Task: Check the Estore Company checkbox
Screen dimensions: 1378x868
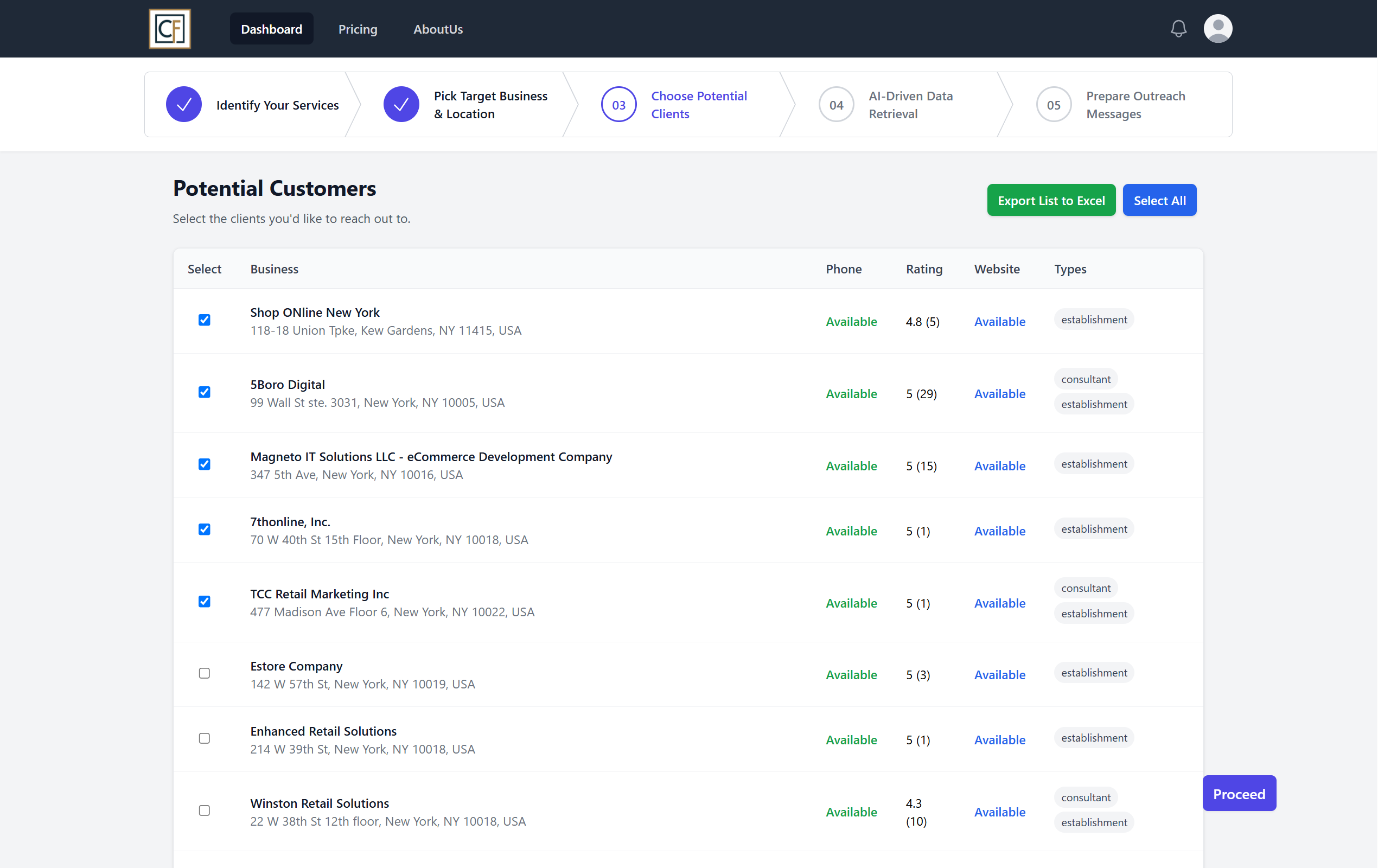Action: (x=205, y=673)
